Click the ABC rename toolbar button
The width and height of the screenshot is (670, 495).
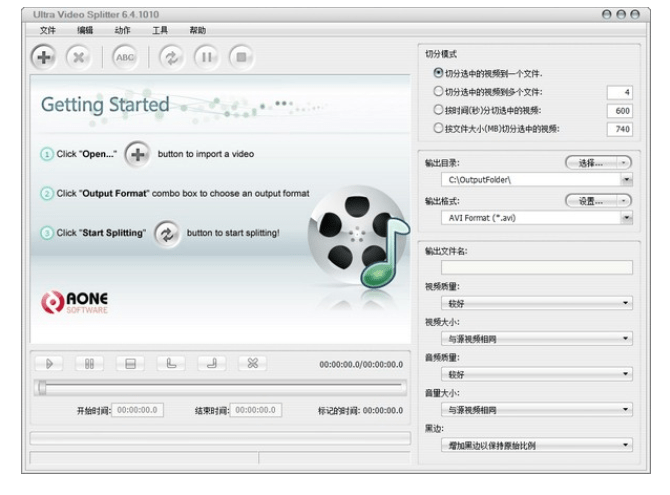(125, 57)
